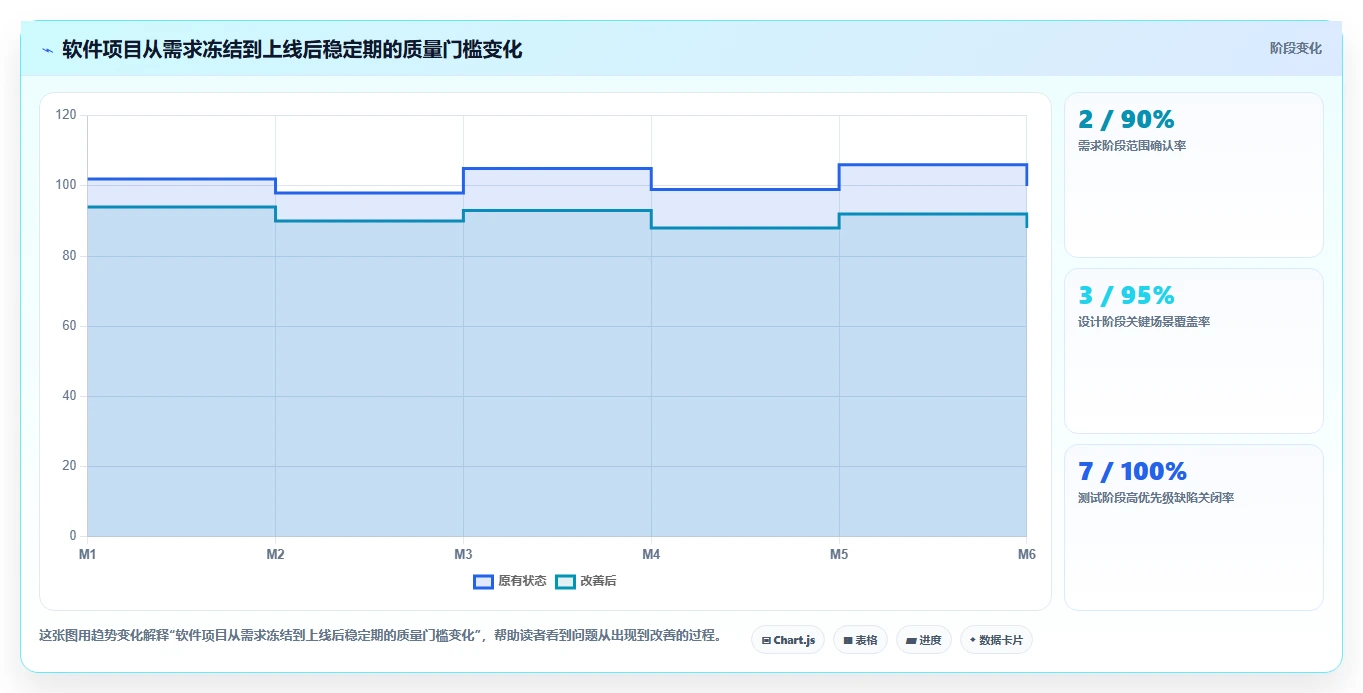Open the 3 / 95% data card
The image size is (1363, 693).
pos(1194,351)
